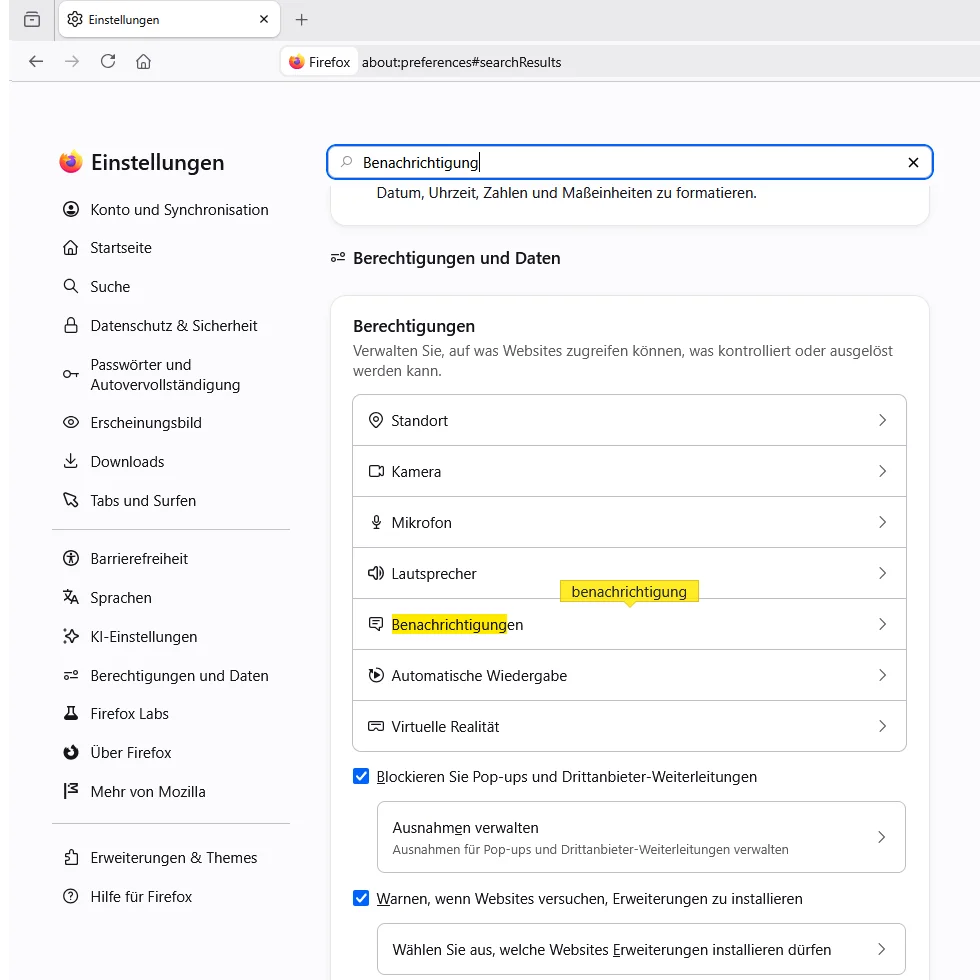Click the address bar showing about:preferences#searchResults
Screen dimensions: 980x980
[461, 62]
